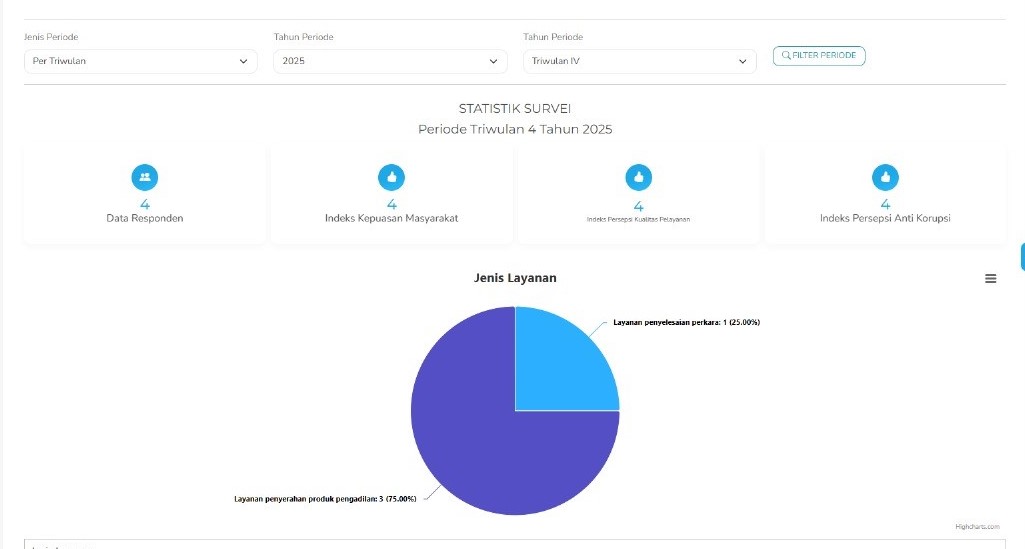Image resolution: width=1025 pixels, height=549 pixels.
Task: Click the Data Responden people icon
Action: 145,177
